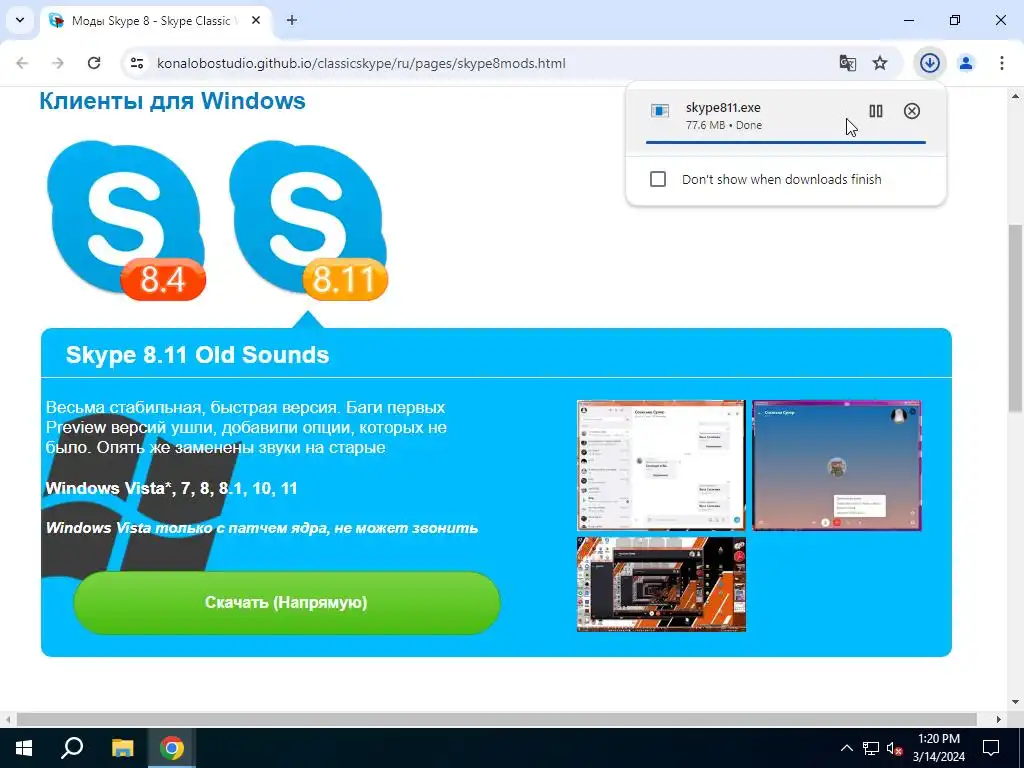
Task: Open network icon in system tray
Action: point(871,748)
